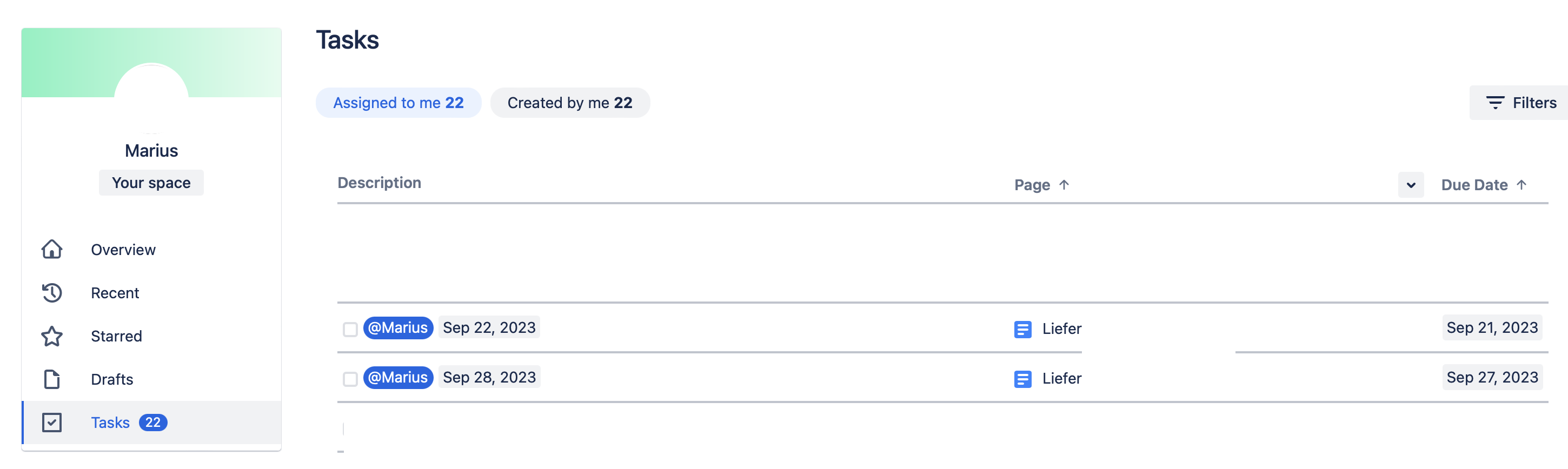The height and width of the screenshot is (469, 1568).
Task: Click the Starred star icon
Action: pos(52,336)
